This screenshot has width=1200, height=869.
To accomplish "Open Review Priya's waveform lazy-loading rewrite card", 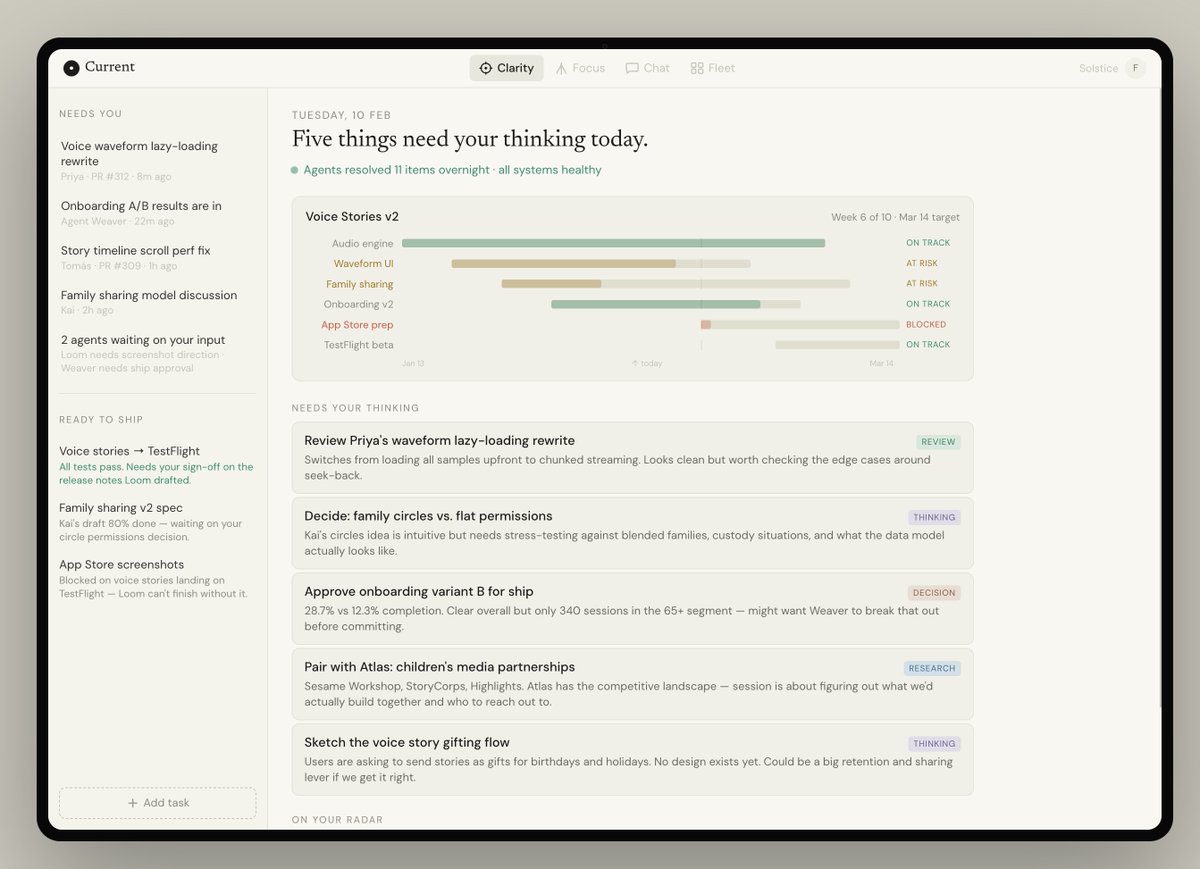I will (x=632, y=457).
